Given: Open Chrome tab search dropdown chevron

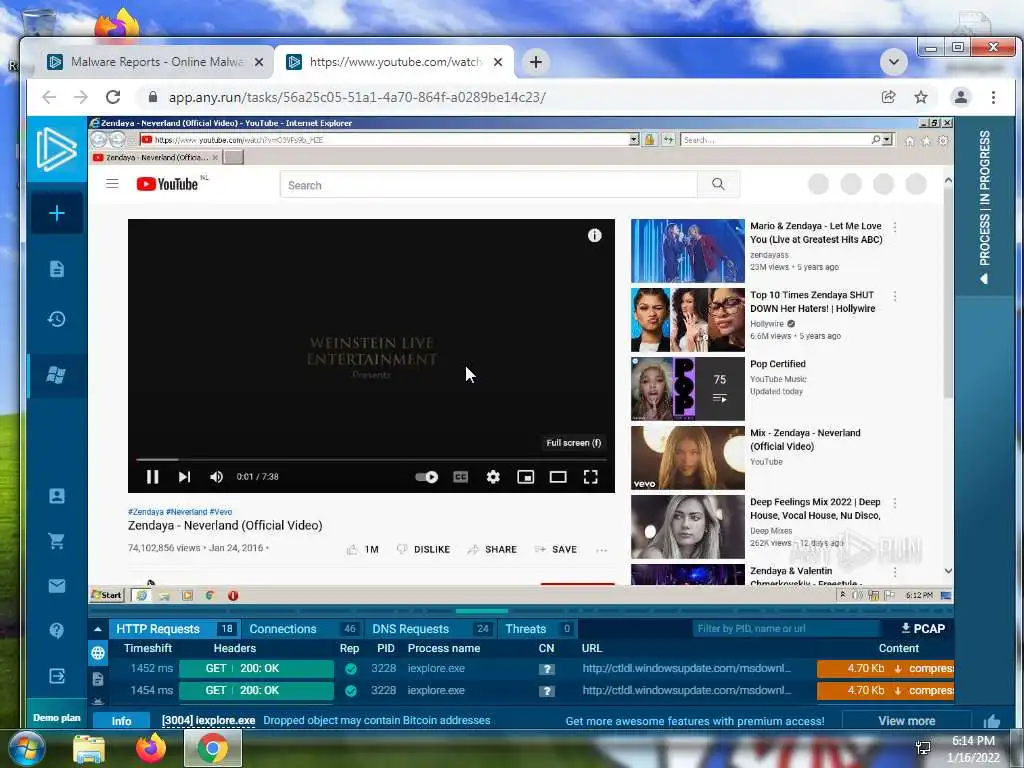Looking at the screenshot, I should pyautogui.click(x=893, y=62).
